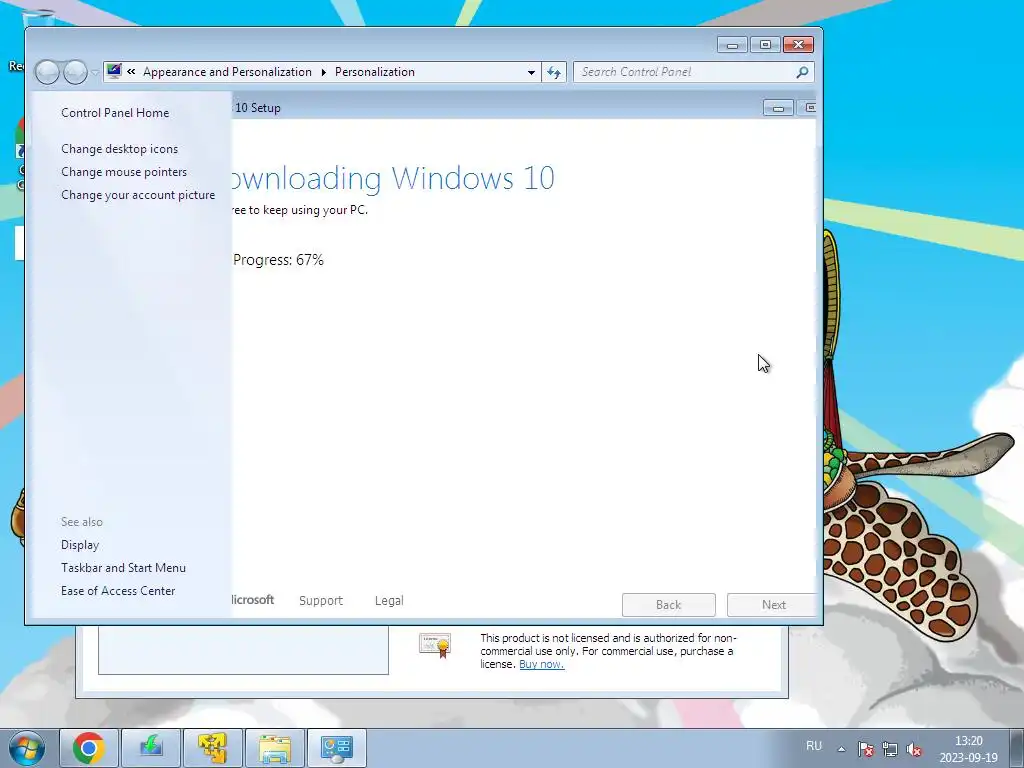Click the Progress: 67% text
1024x768 pixels.
(278, 260)
